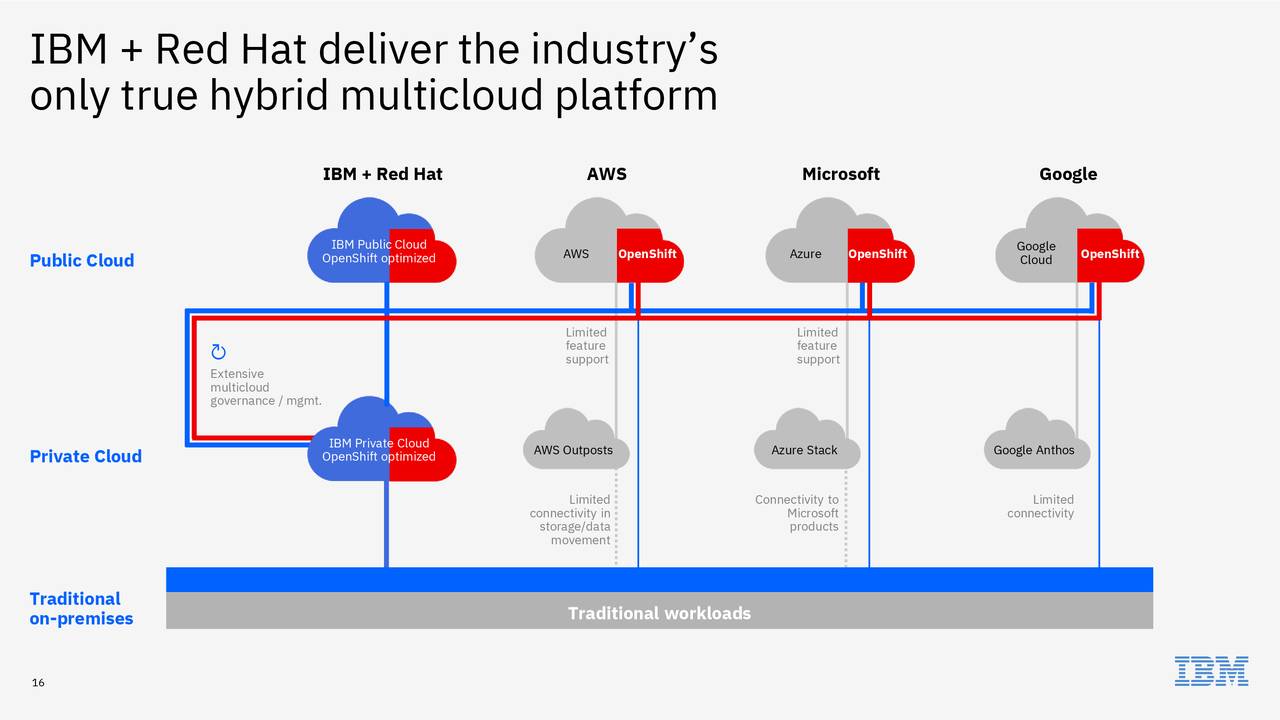Click the gray Azure cloud icon

[806, 241]
